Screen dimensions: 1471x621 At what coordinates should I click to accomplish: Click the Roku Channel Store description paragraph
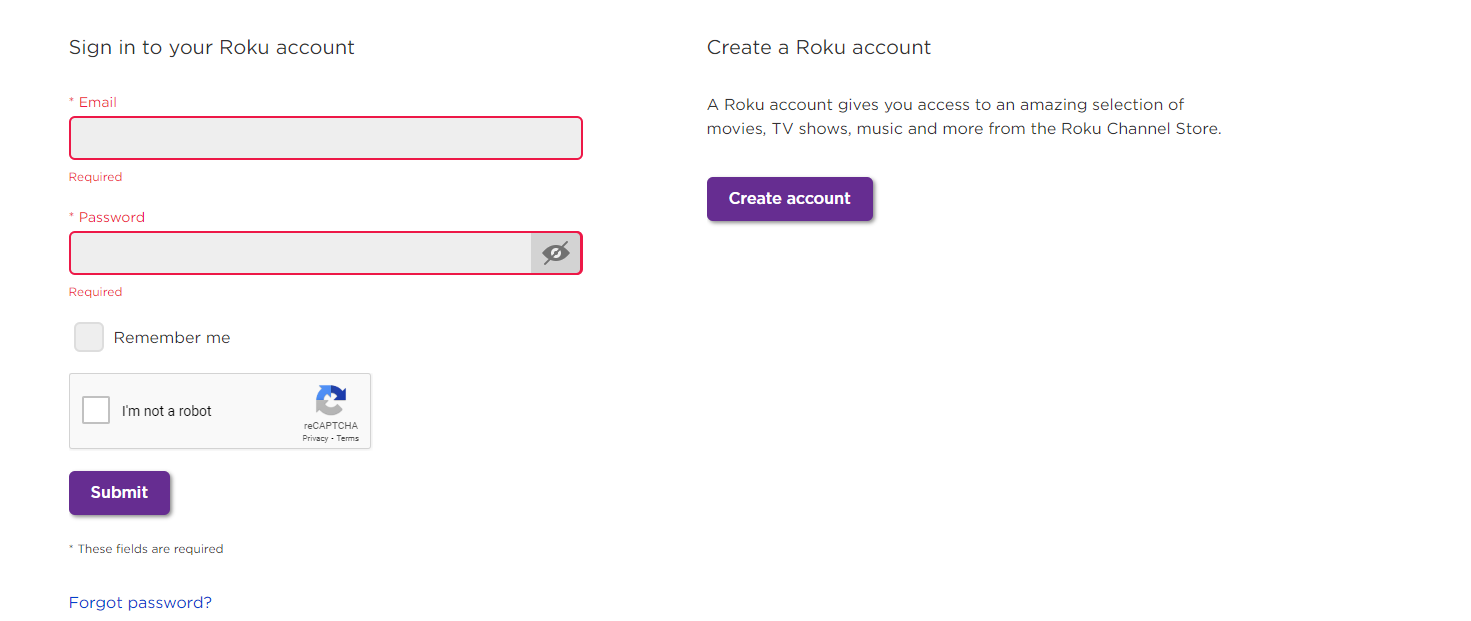[x=964, y=117]
